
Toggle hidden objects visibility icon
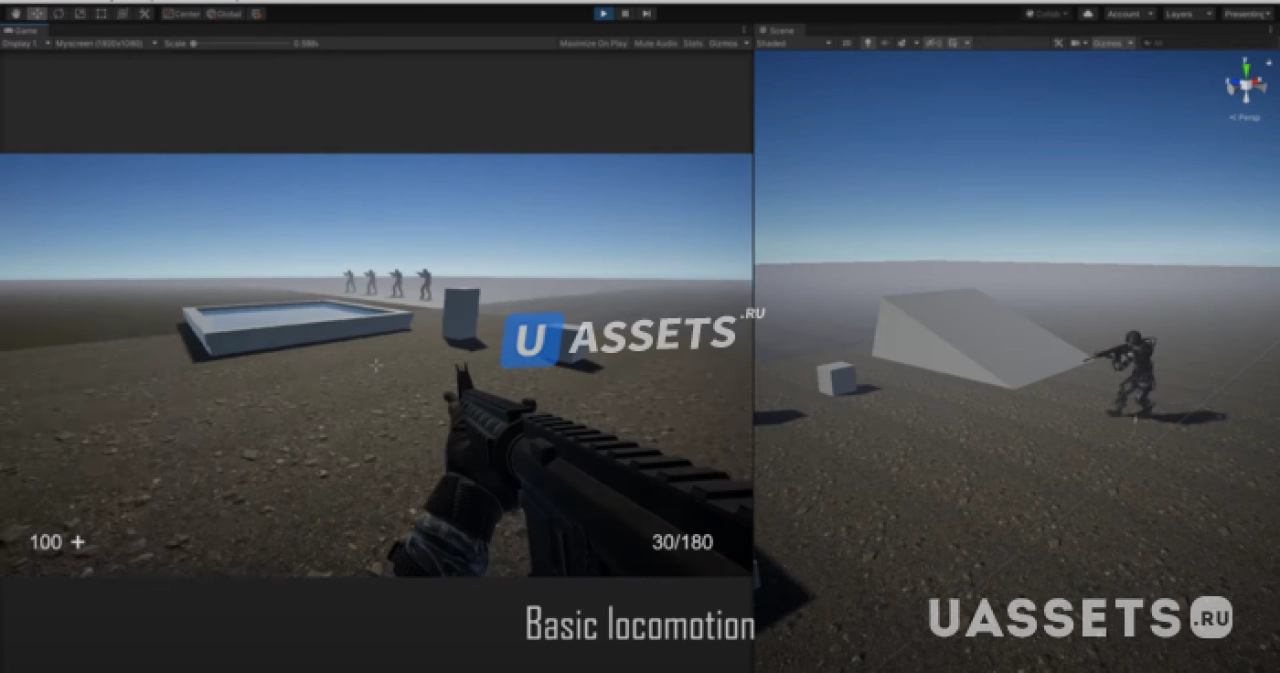pos(933,44)
